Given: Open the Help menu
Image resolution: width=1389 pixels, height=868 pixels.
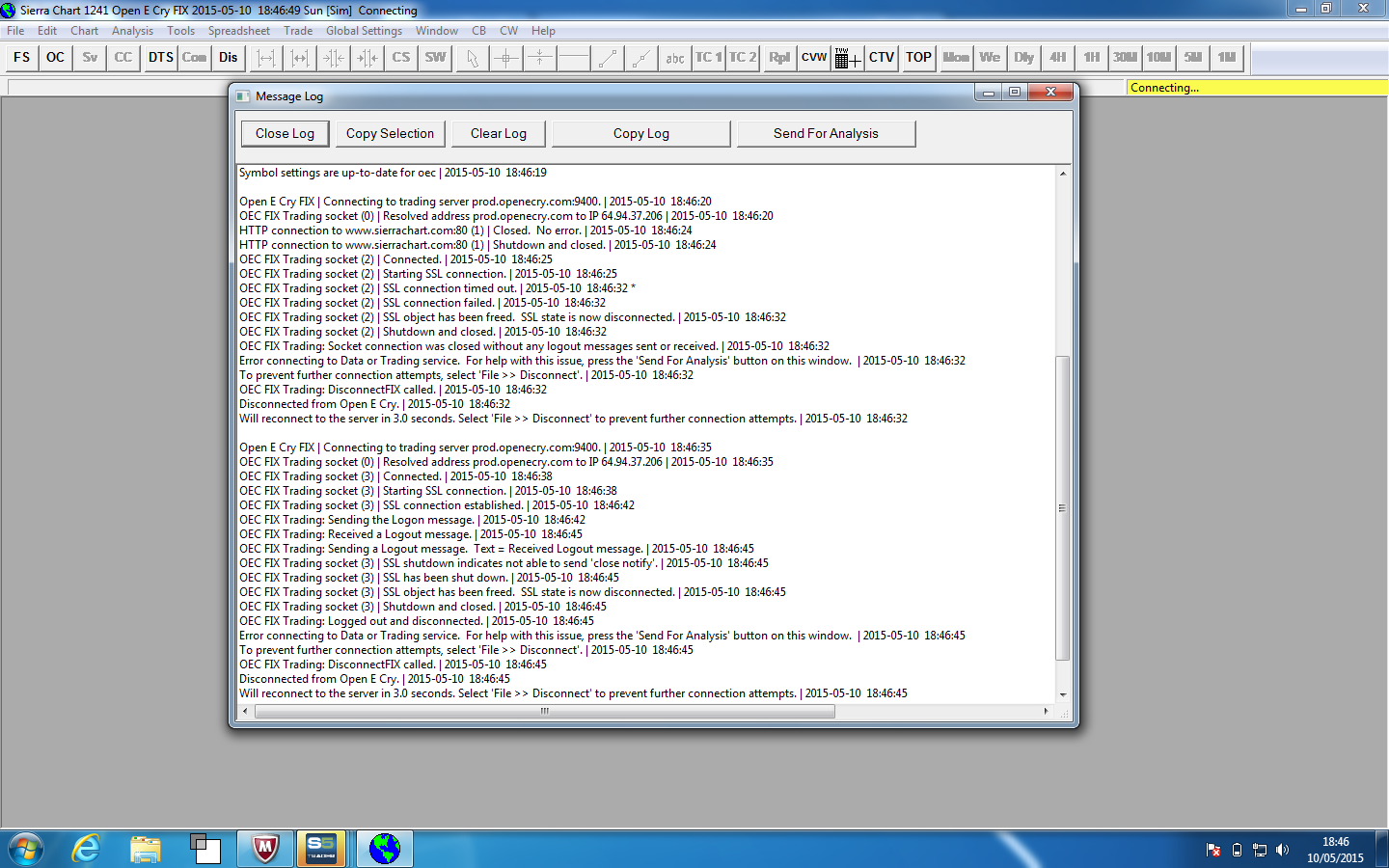Looking at the screenshot, I should point(543,31).
